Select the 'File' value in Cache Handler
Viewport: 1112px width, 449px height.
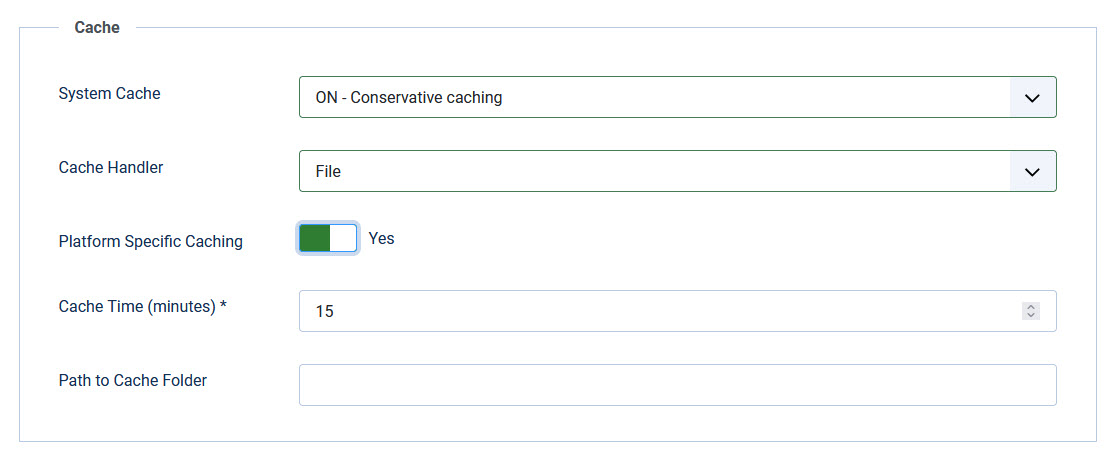point(328,171)
